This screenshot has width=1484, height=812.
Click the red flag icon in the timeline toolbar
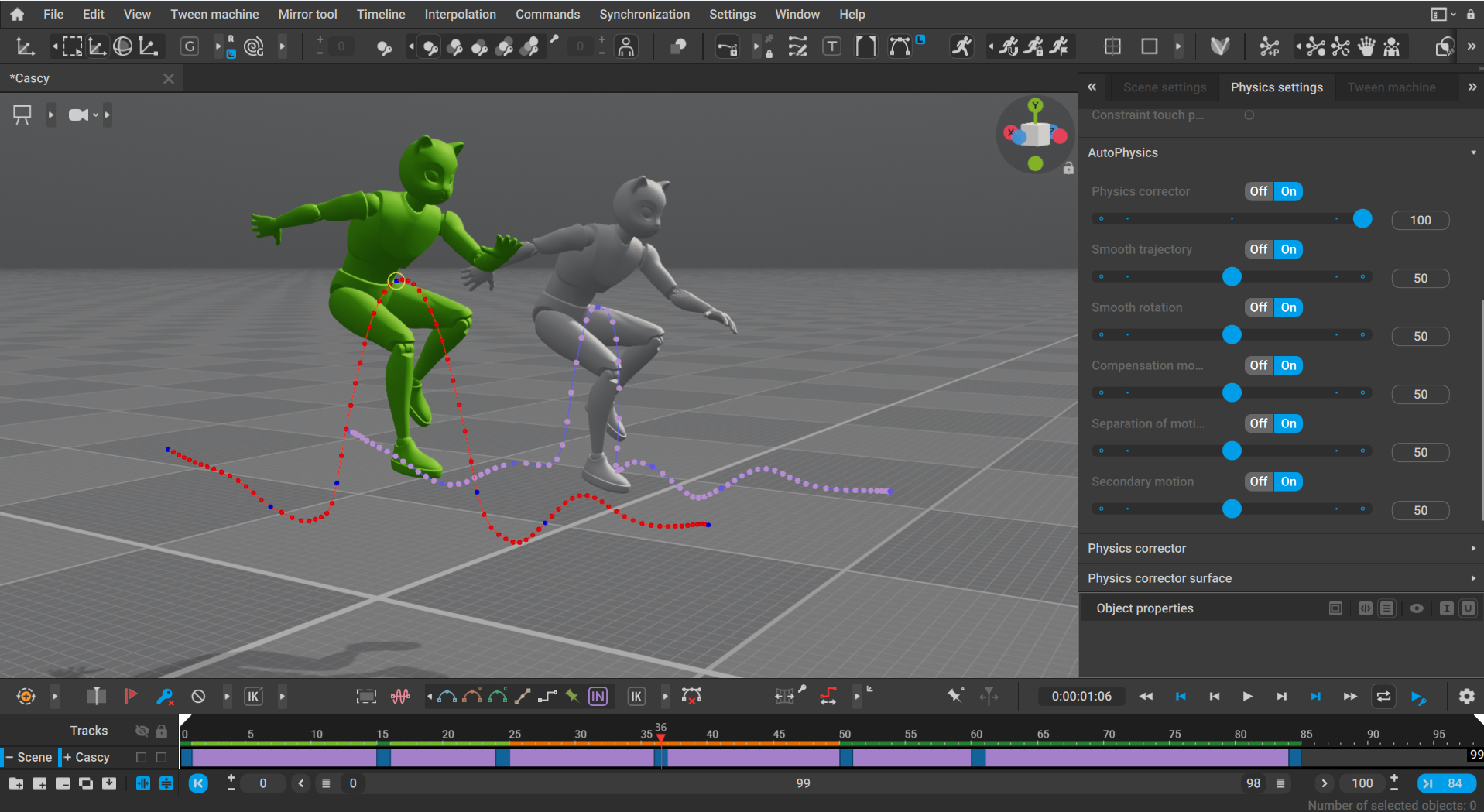(131, 696)
